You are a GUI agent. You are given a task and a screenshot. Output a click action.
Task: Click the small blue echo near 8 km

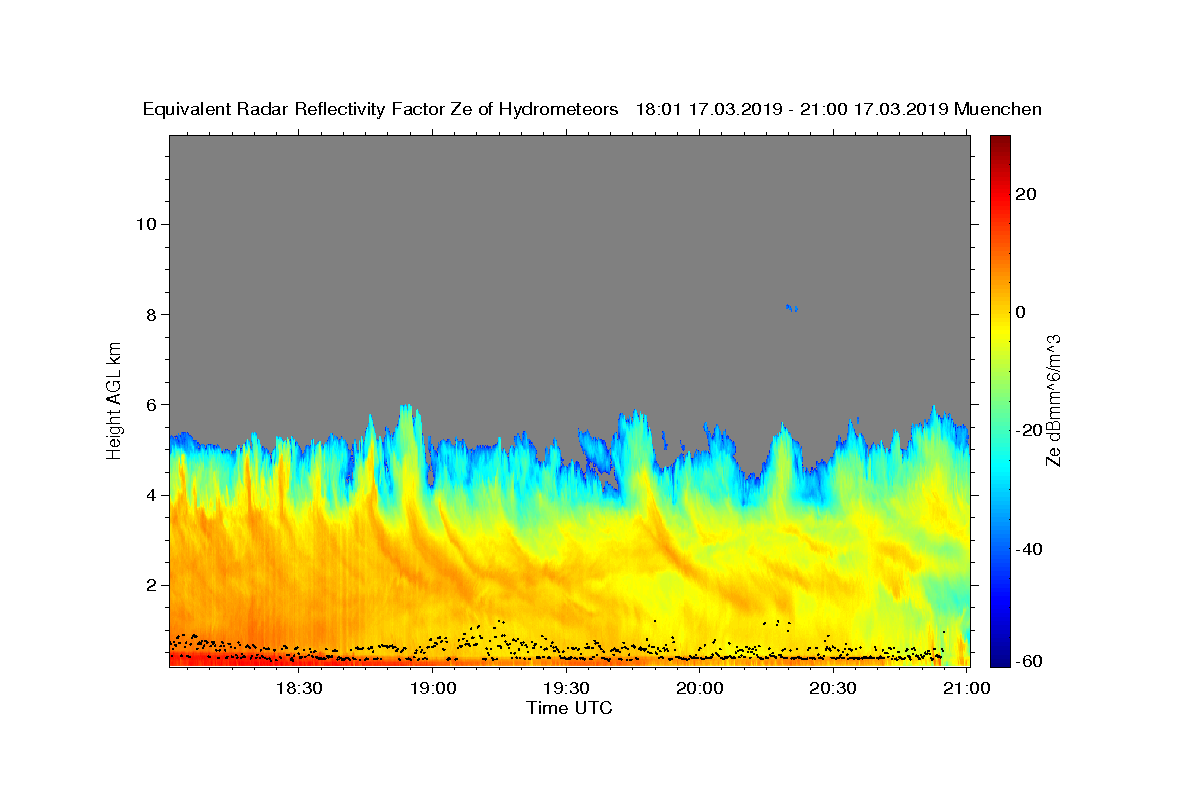pyautogui.click(x=791, y=307)
